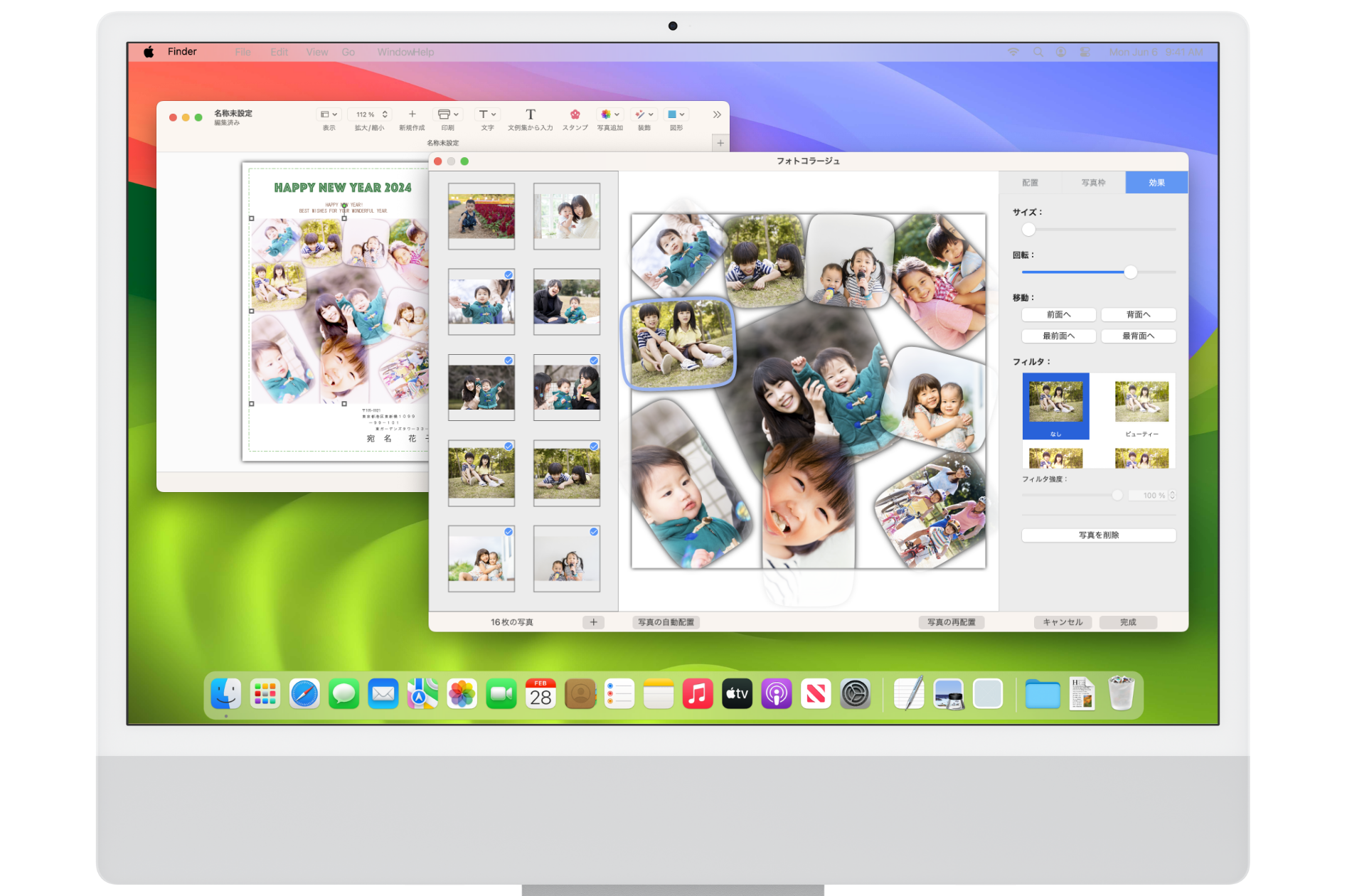Click the 前面へ button
The height and width of the screenshot is (896, 1347).
pos(1058,314)
